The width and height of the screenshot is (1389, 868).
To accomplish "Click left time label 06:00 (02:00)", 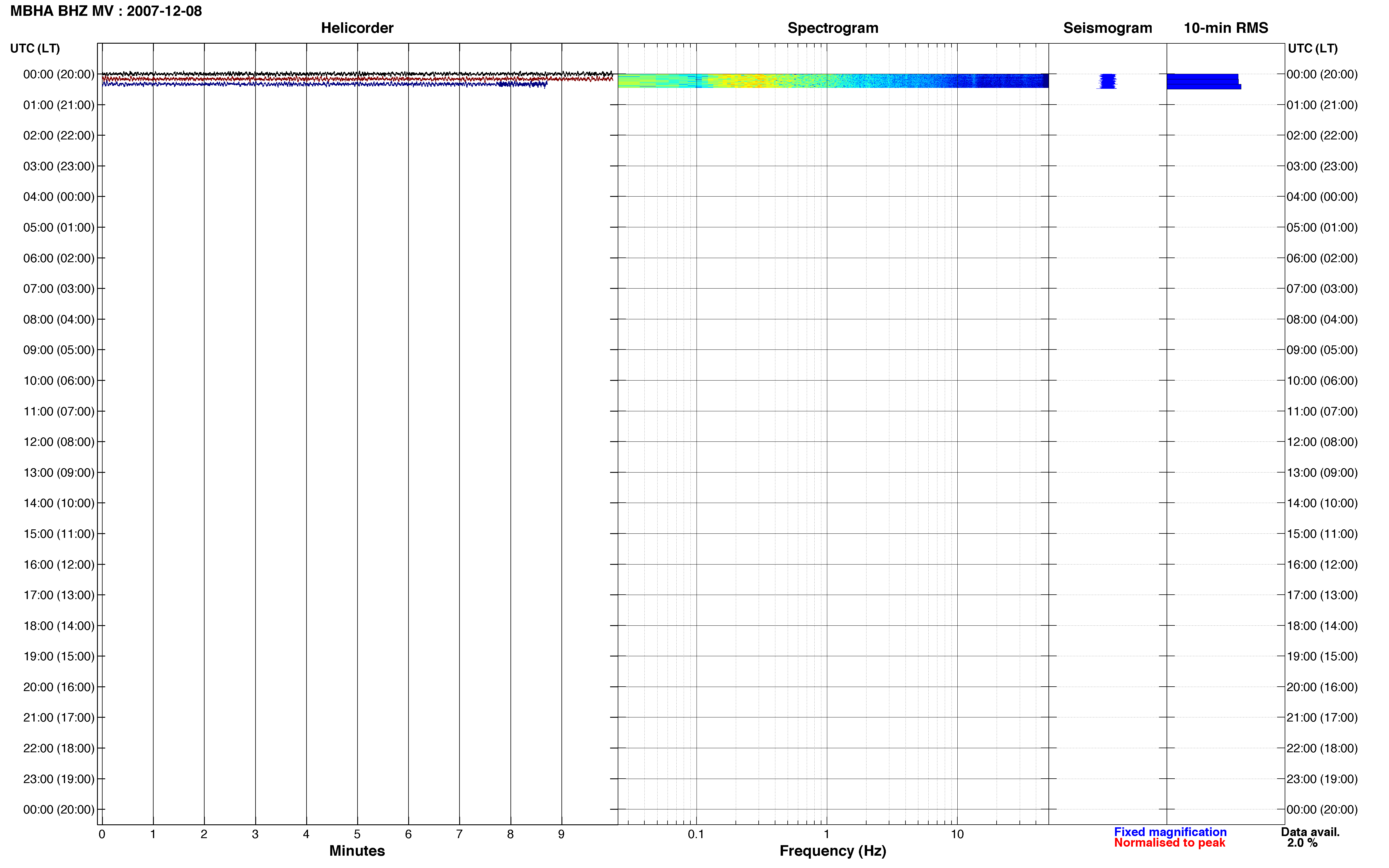I will [59, 258].
